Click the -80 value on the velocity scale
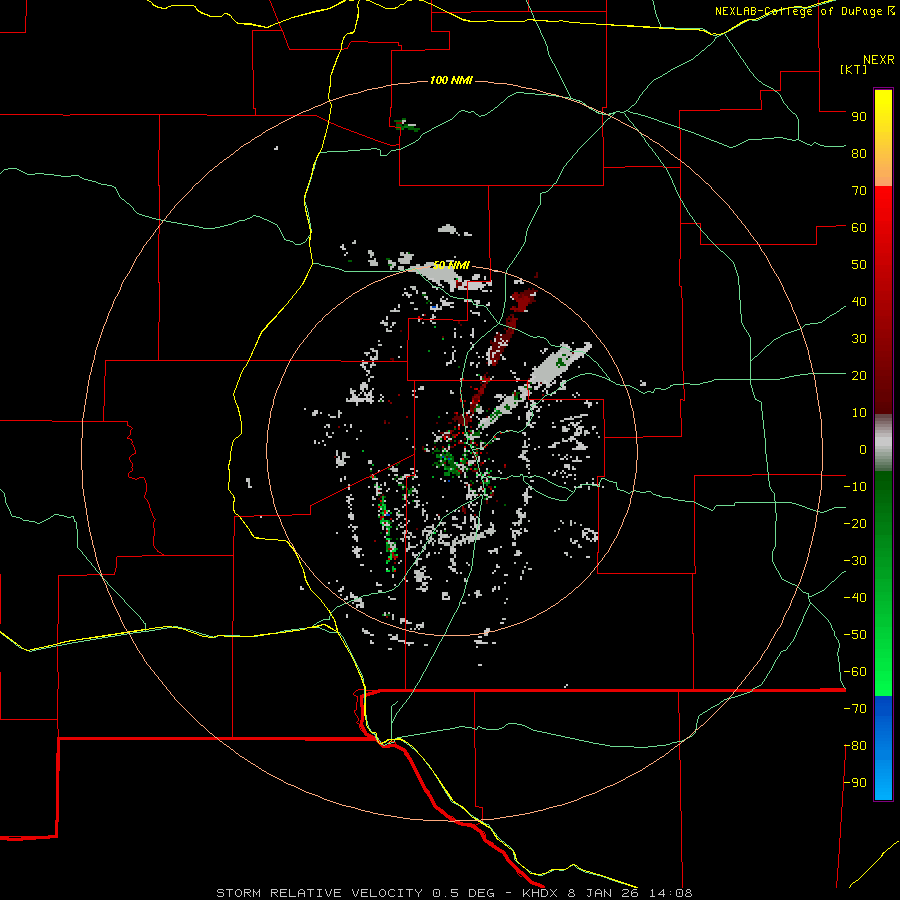Image resolution: width=900 pixels, height=900 pixels. pyautogui.click(x=855, y=746)
